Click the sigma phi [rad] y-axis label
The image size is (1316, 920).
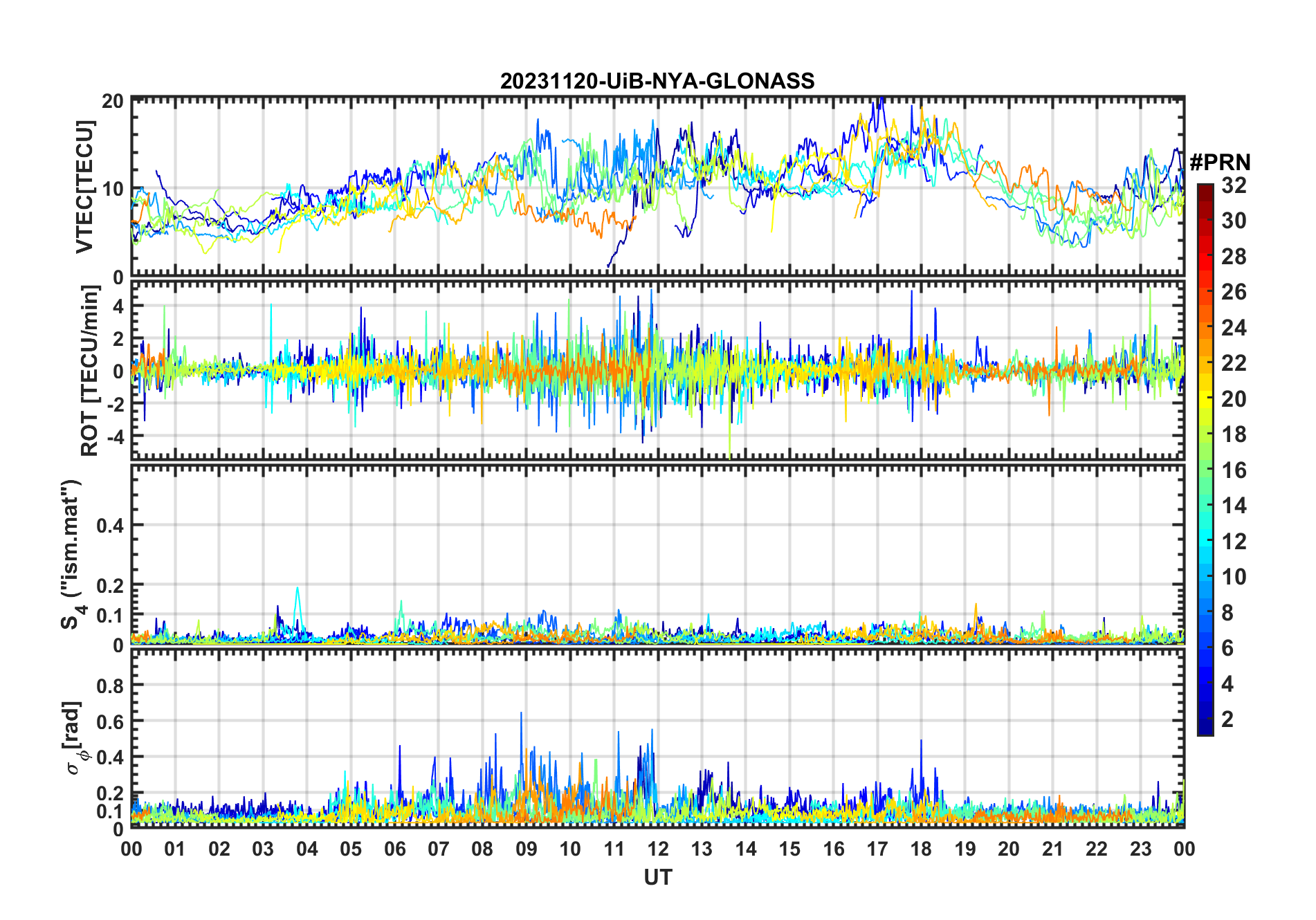tap(75, 738)
